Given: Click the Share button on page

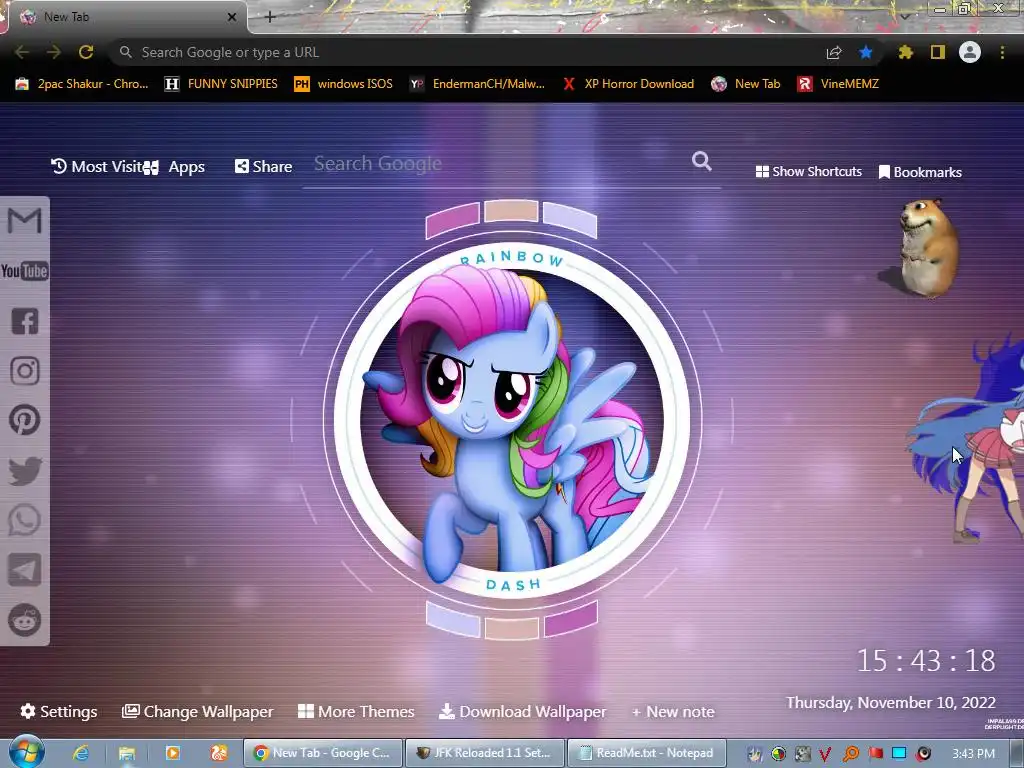Looking at the screenshot, I should (x=264, y=167).
